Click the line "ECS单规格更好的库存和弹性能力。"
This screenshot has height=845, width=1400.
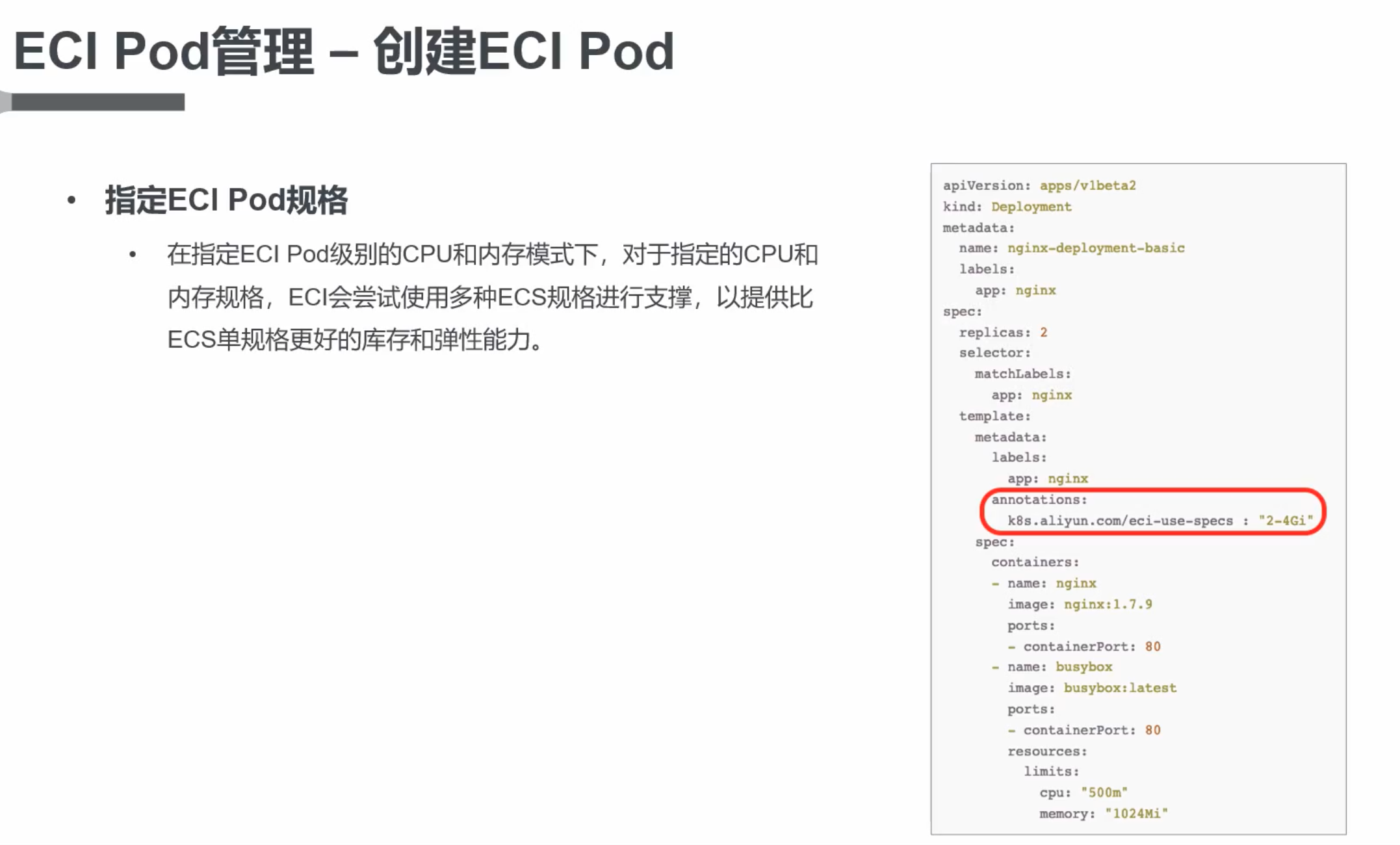[x=356, y=339]
